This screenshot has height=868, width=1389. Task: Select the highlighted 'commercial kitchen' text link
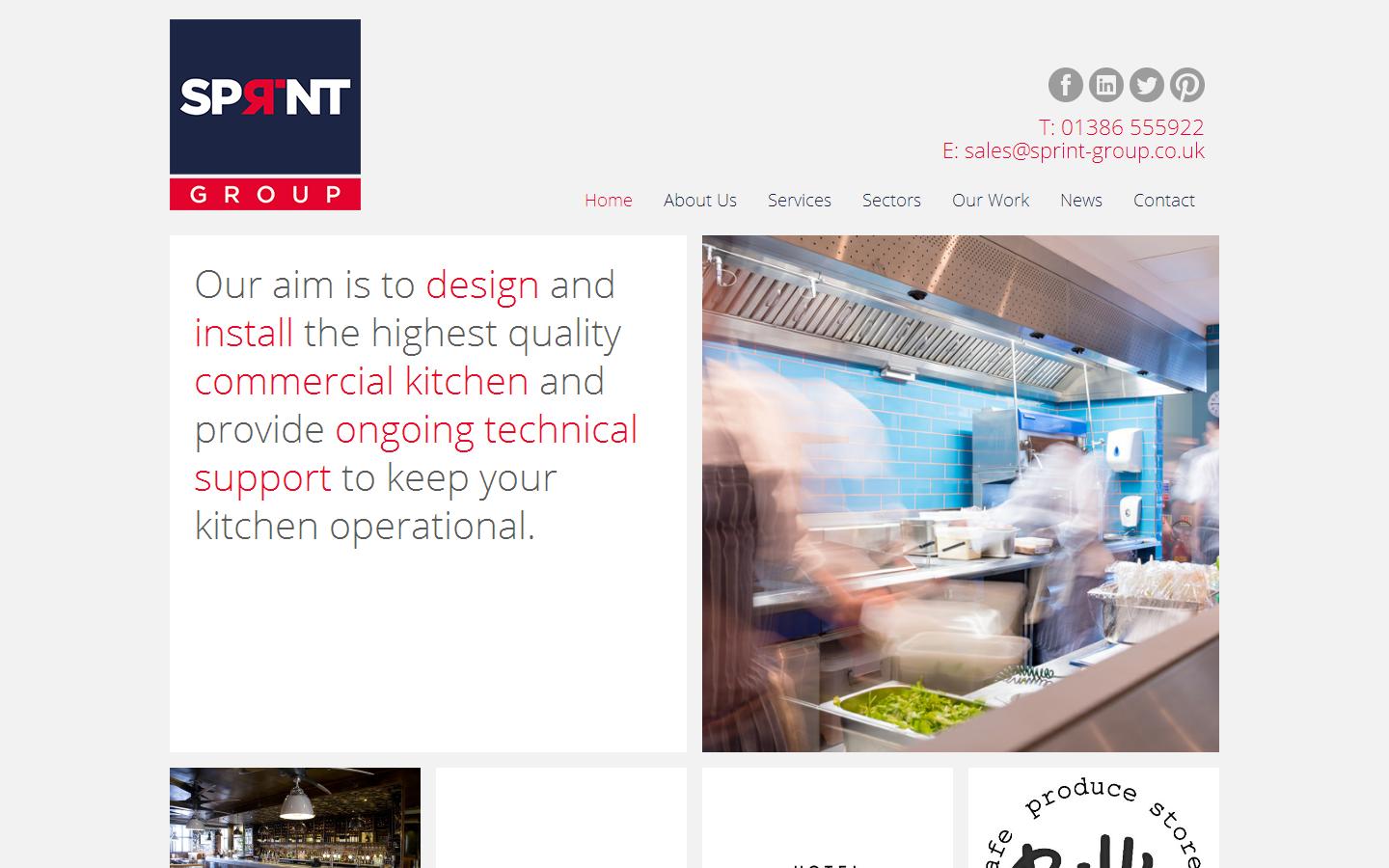[x=361, y=381]
